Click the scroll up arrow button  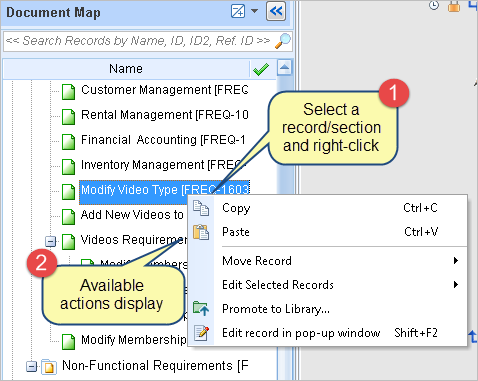pos(284,68)
